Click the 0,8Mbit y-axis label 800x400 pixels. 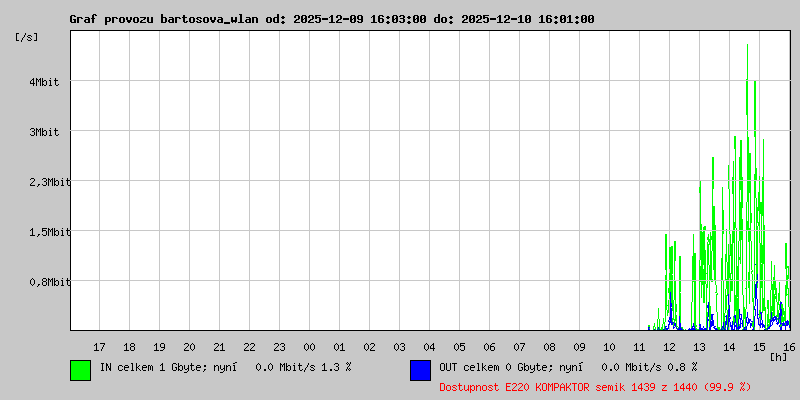(x=50, y=282)
